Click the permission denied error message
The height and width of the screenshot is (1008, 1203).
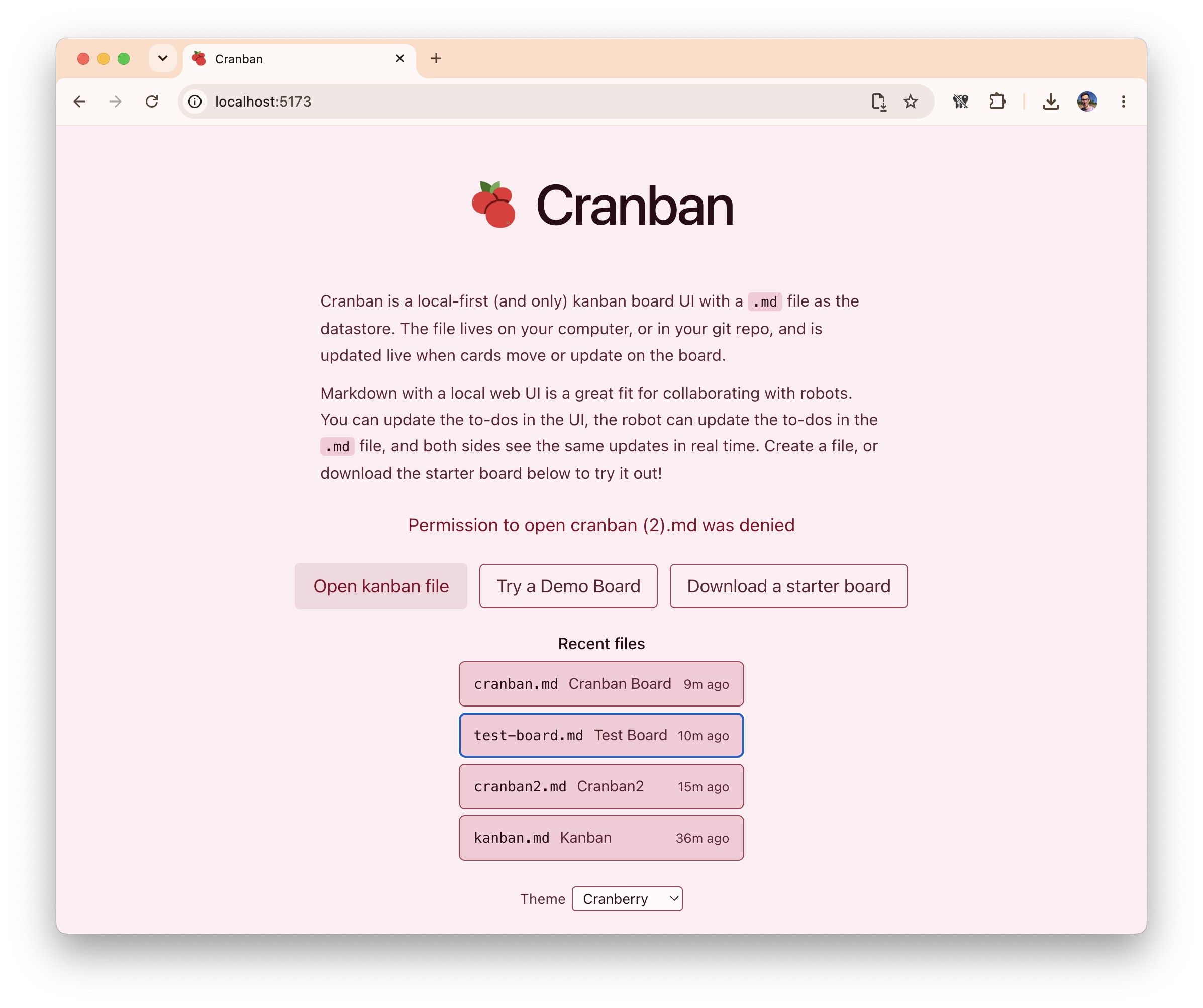coord(601,525)
